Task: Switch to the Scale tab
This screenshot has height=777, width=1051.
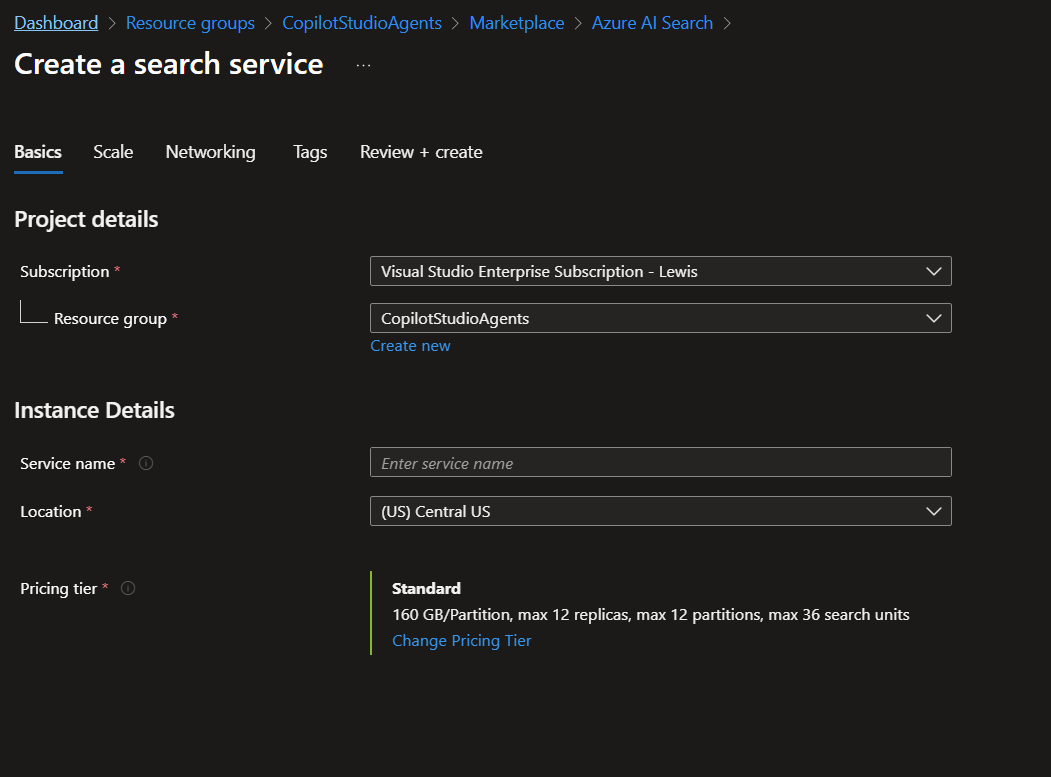Action: tap(112, 152)
